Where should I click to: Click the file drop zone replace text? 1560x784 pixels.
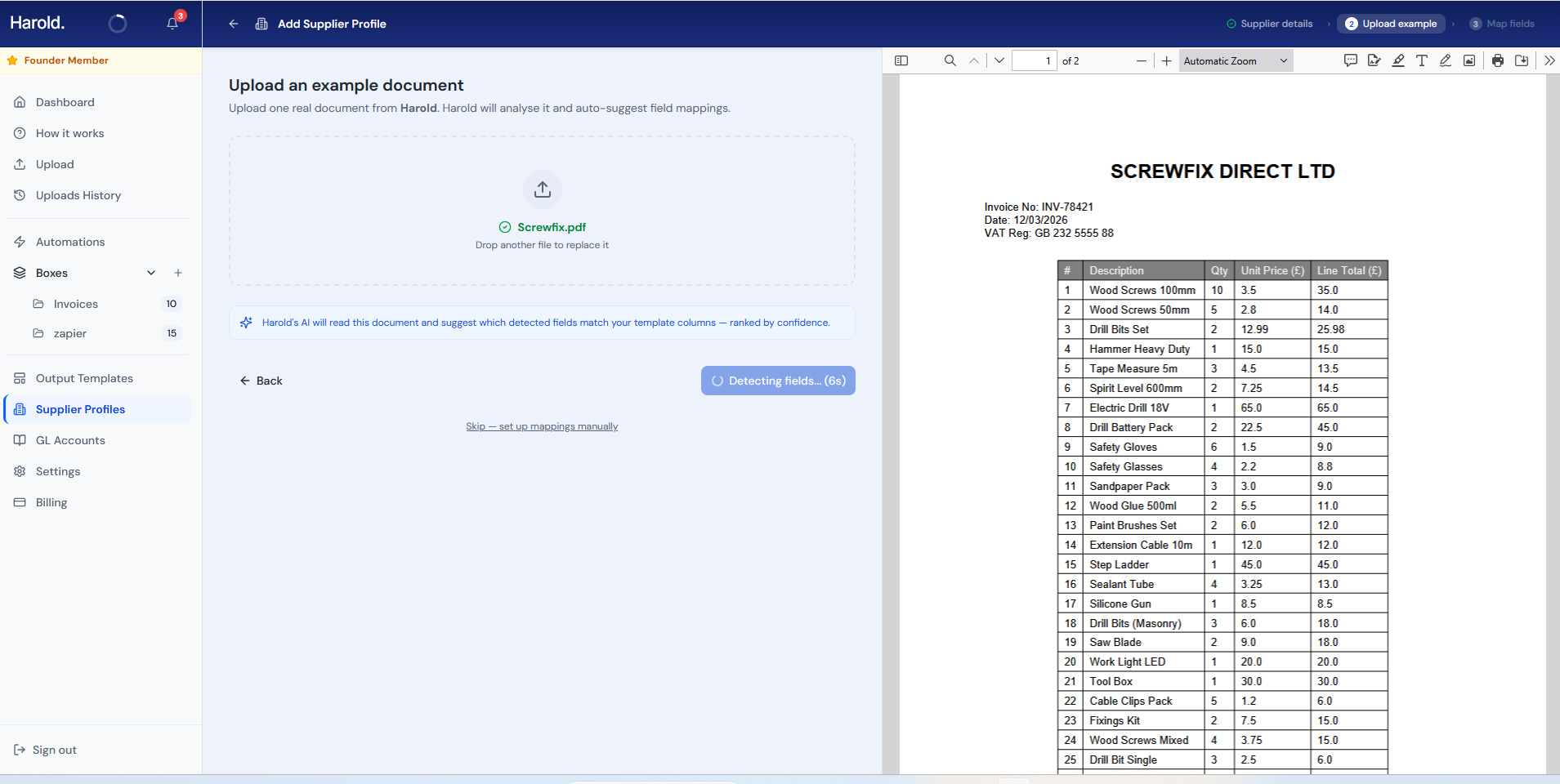542,245
